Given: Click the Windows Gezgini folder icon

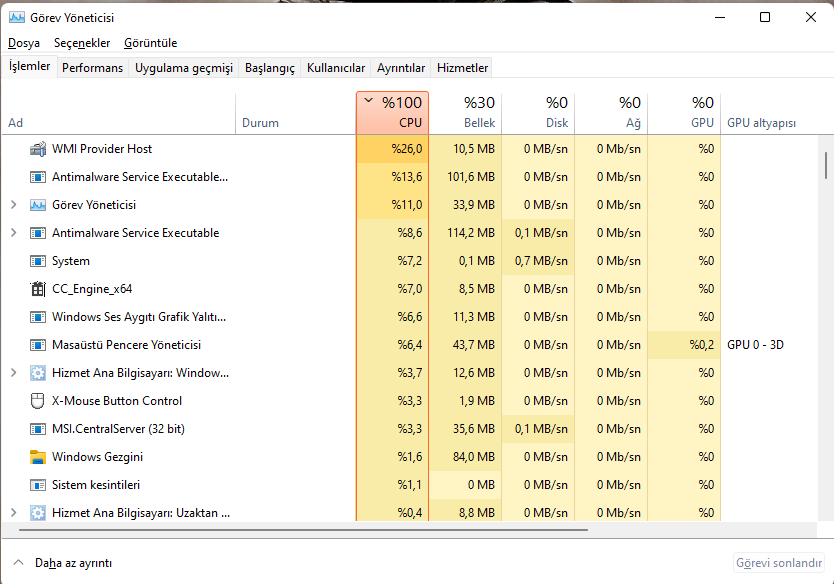Looking at the screenshot, I should pos(38,457).
